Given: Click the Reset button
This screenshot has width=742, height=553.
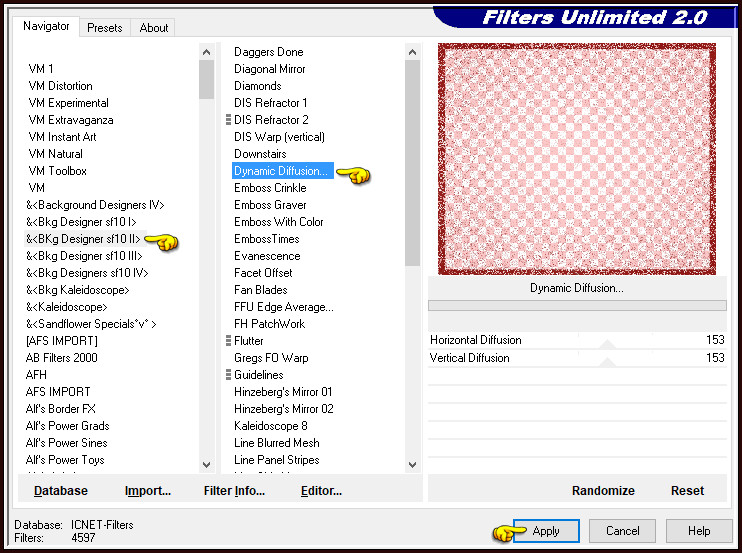Looking at the screenshot, I should 687,491.
